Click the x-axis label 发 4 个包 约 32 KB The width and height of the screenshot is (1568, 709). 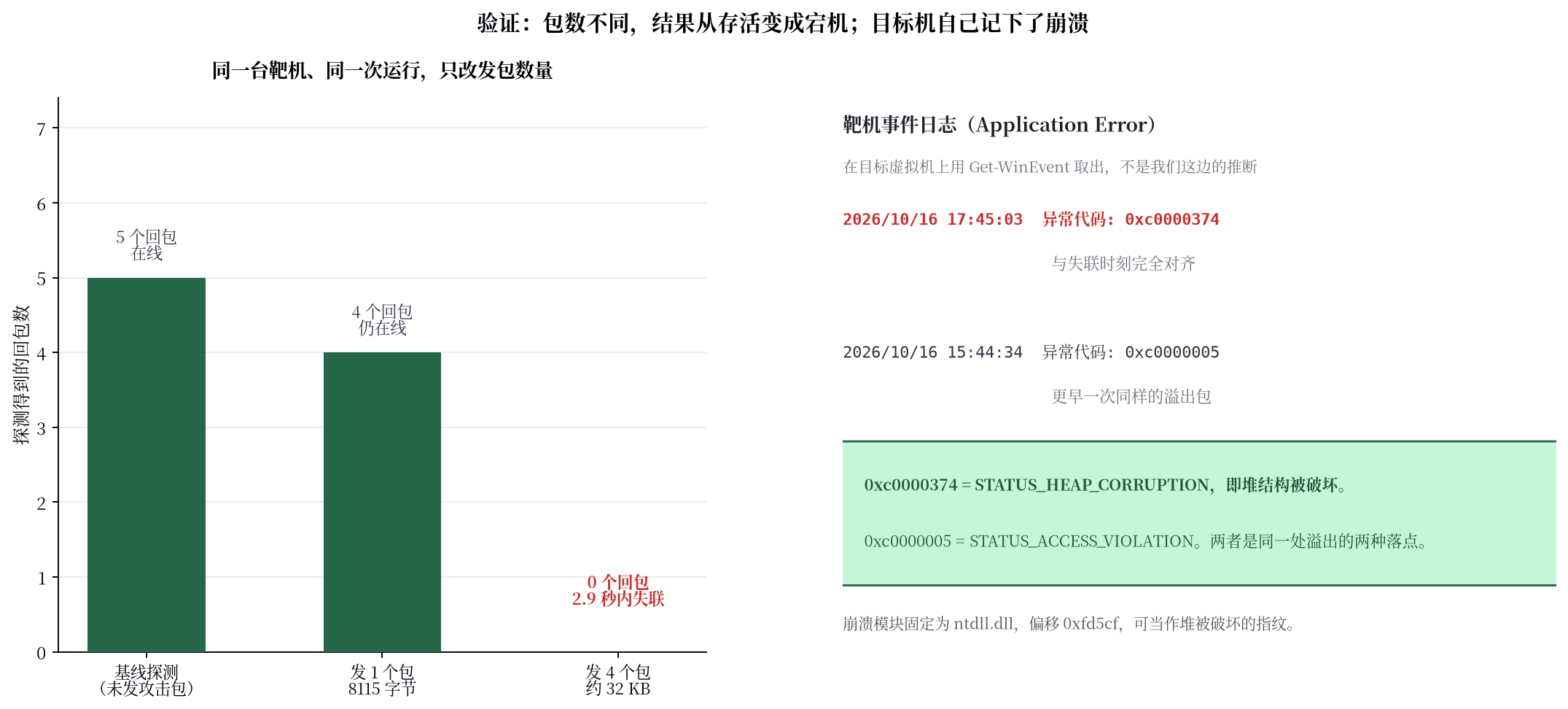coord(618,680)
